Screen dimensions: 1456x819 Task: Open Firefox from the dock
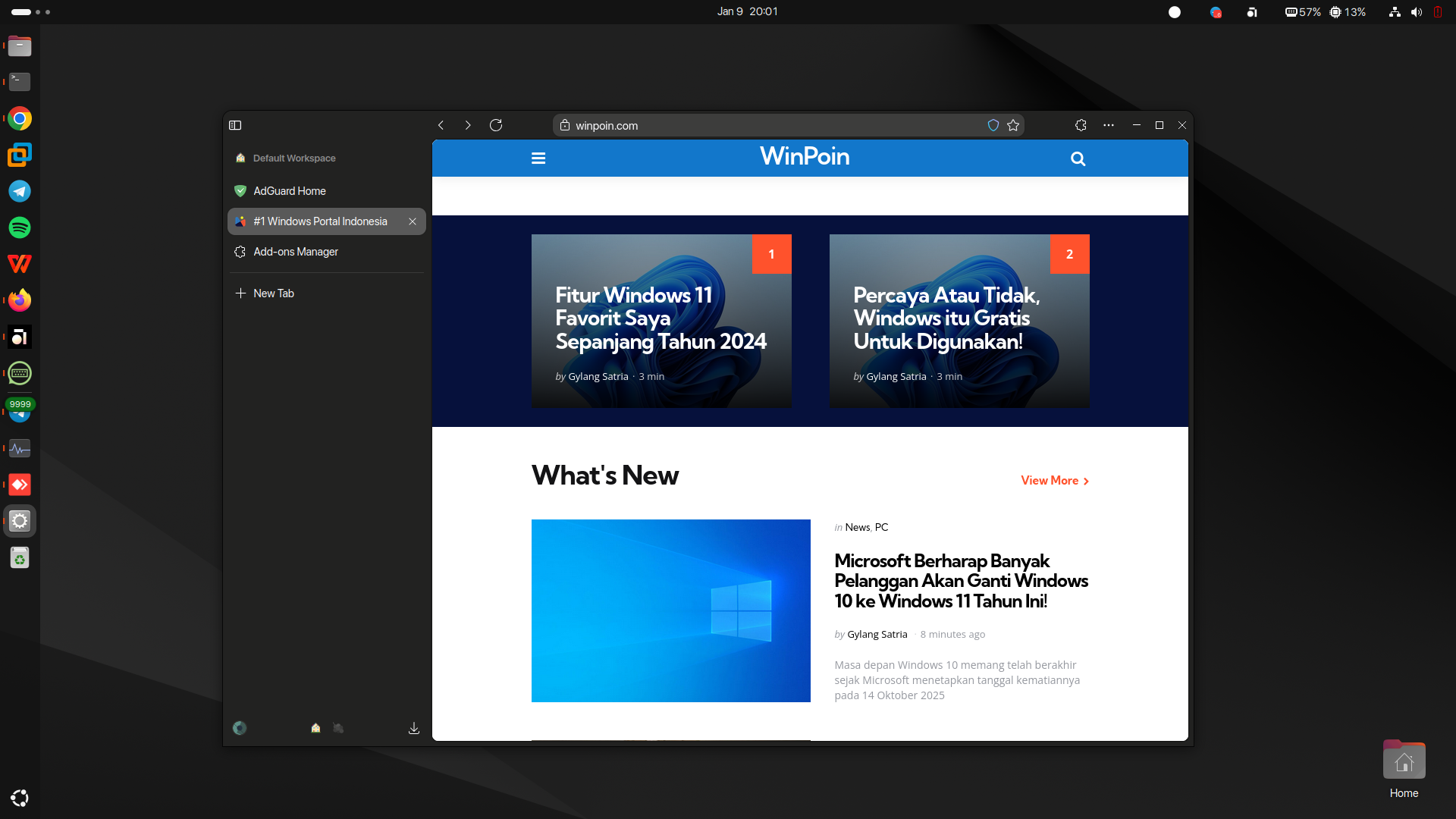(19, 300)
